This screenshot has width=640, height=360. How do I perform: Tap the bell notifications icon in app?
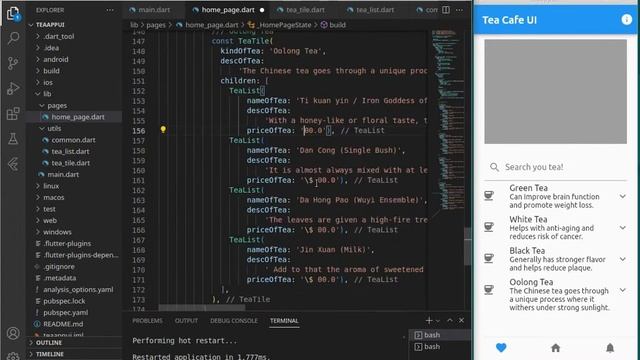610,348
